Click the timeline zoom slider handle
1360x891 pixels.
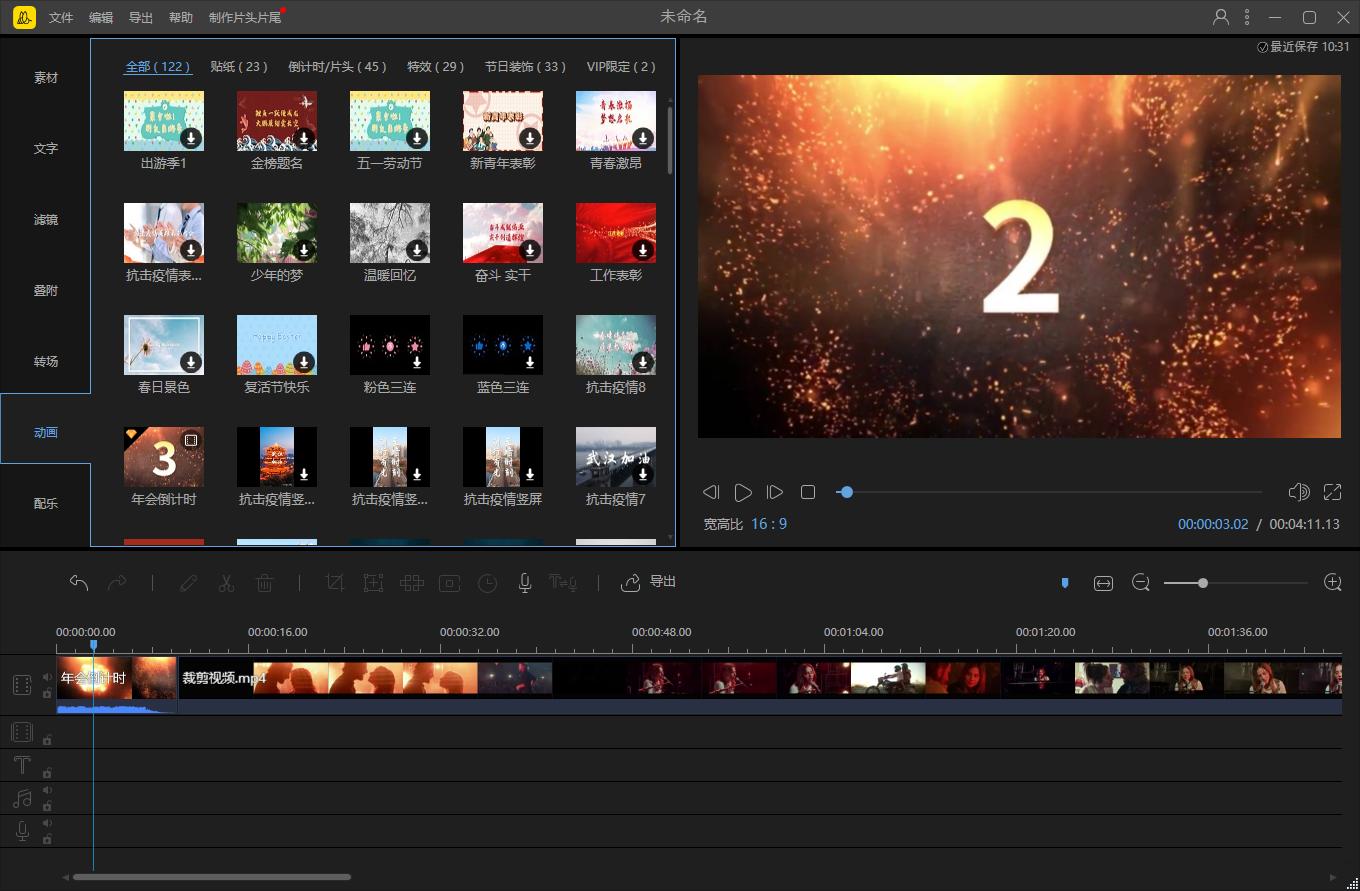pos(1203,583)
